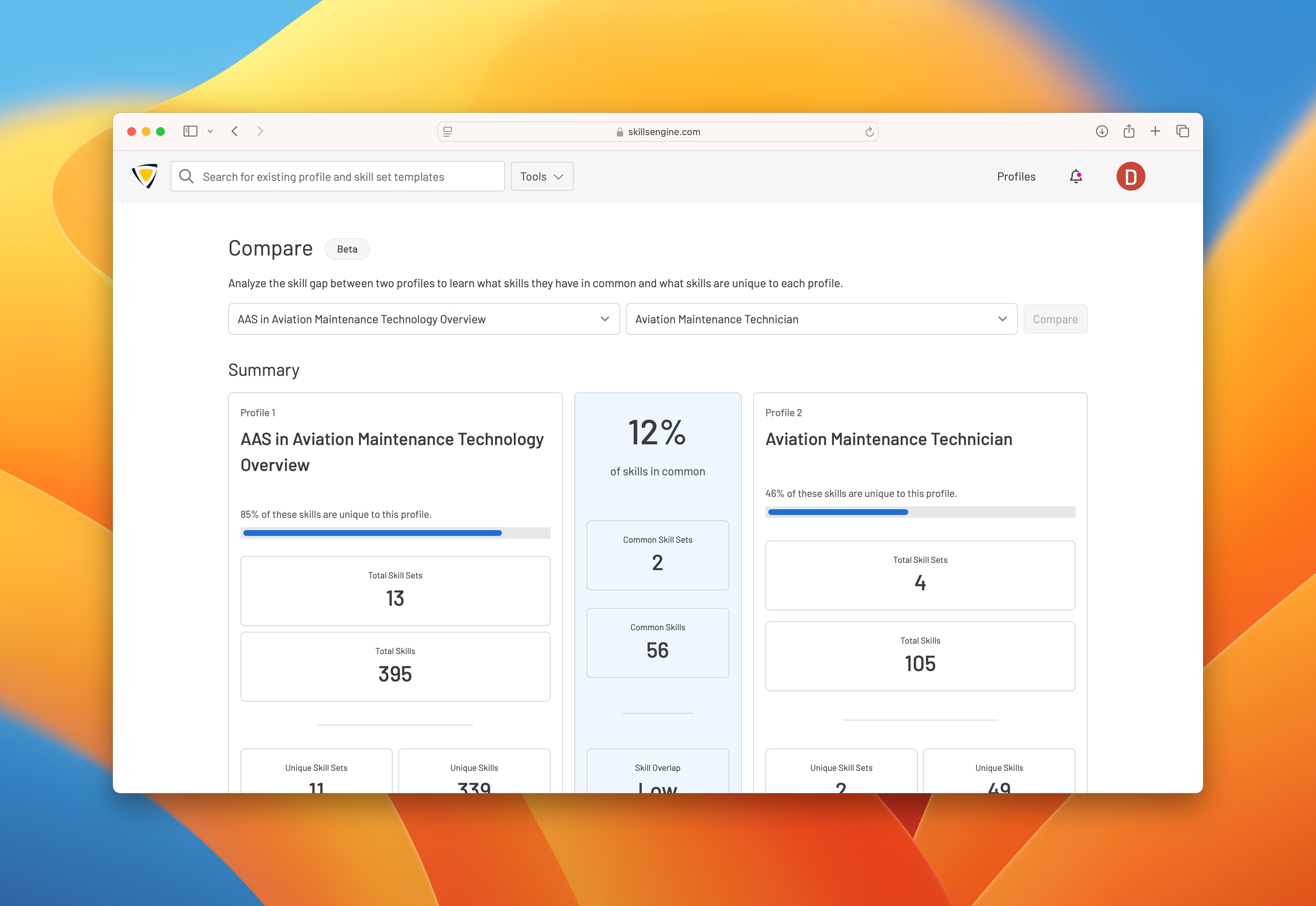Open the Tools dropdown menu
This screenshot has width=1316, height=906.
click(x=542, y=177)
